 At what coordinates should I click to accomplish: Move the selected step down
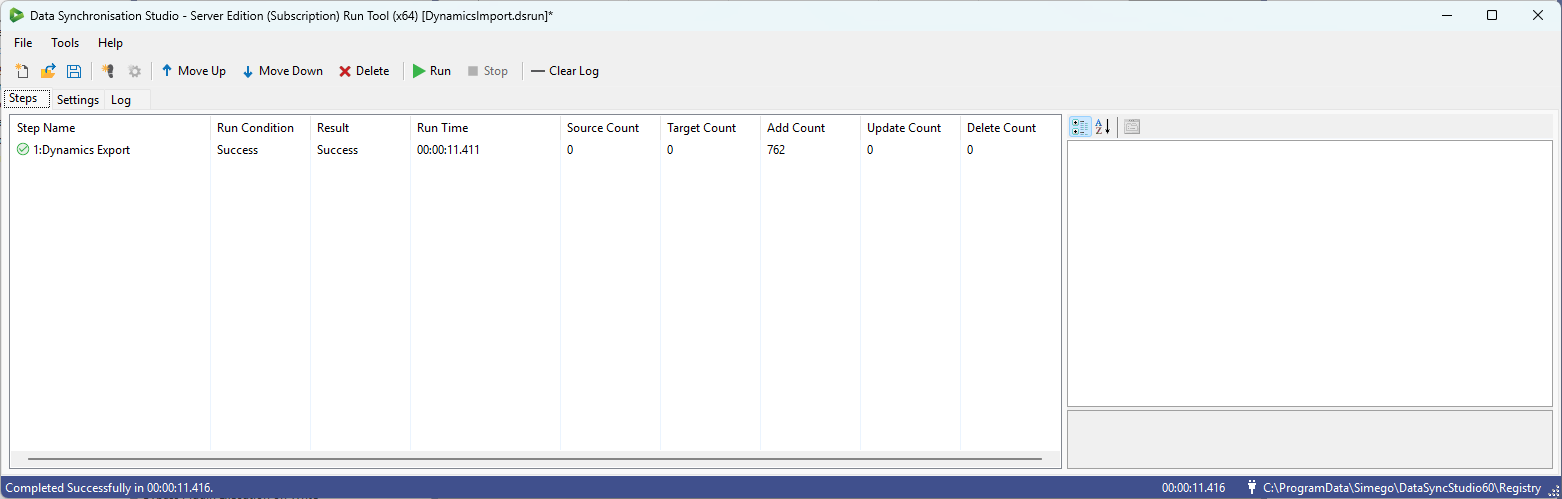click(283, 71)
